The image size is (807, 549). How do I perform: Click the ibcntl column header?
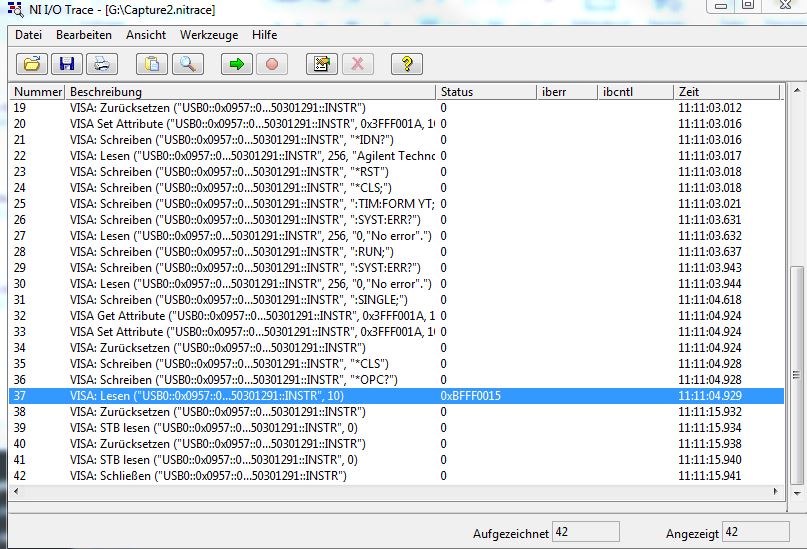click(636, 92)
